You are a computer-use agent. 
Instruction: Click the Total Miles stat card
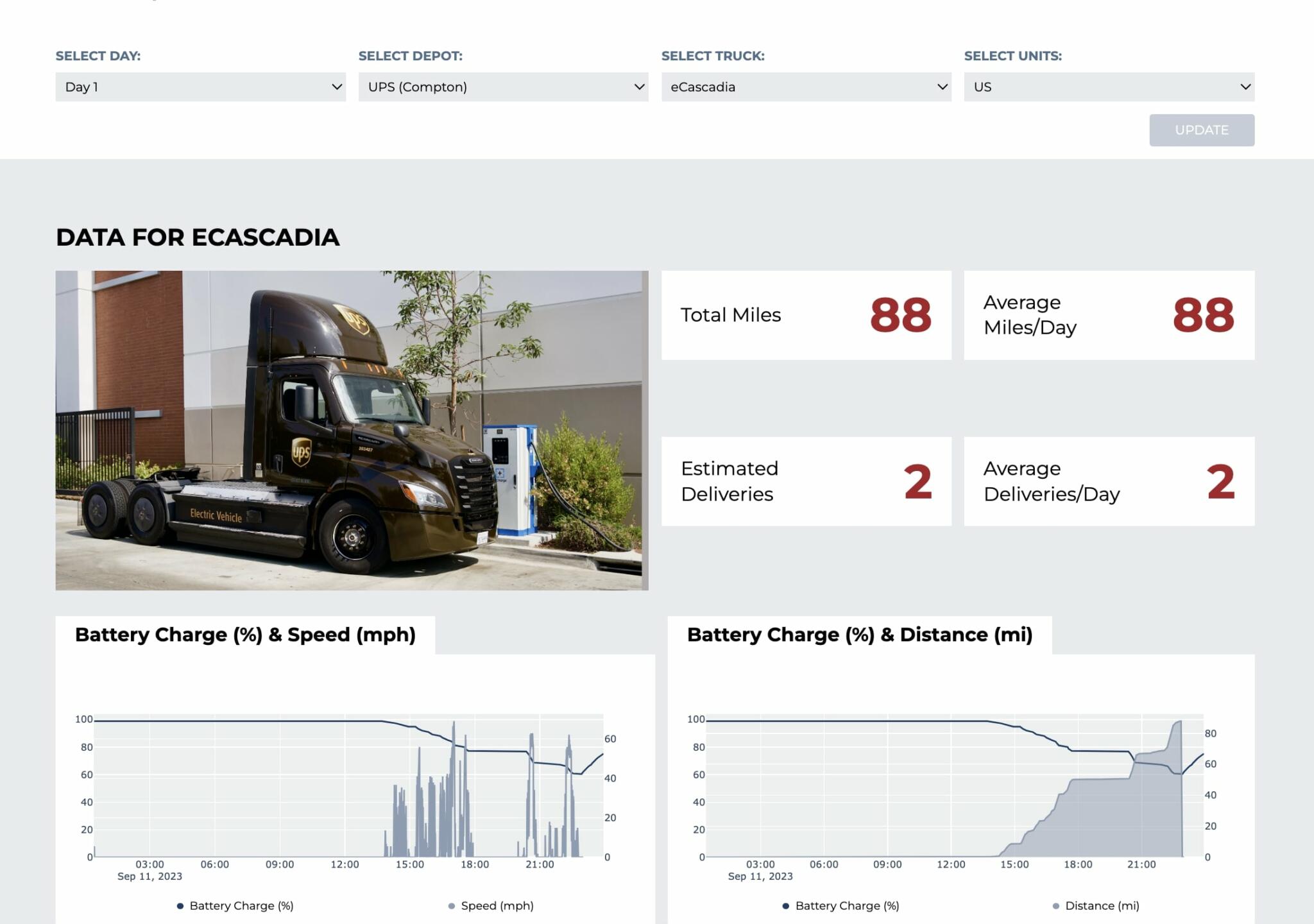805,315
